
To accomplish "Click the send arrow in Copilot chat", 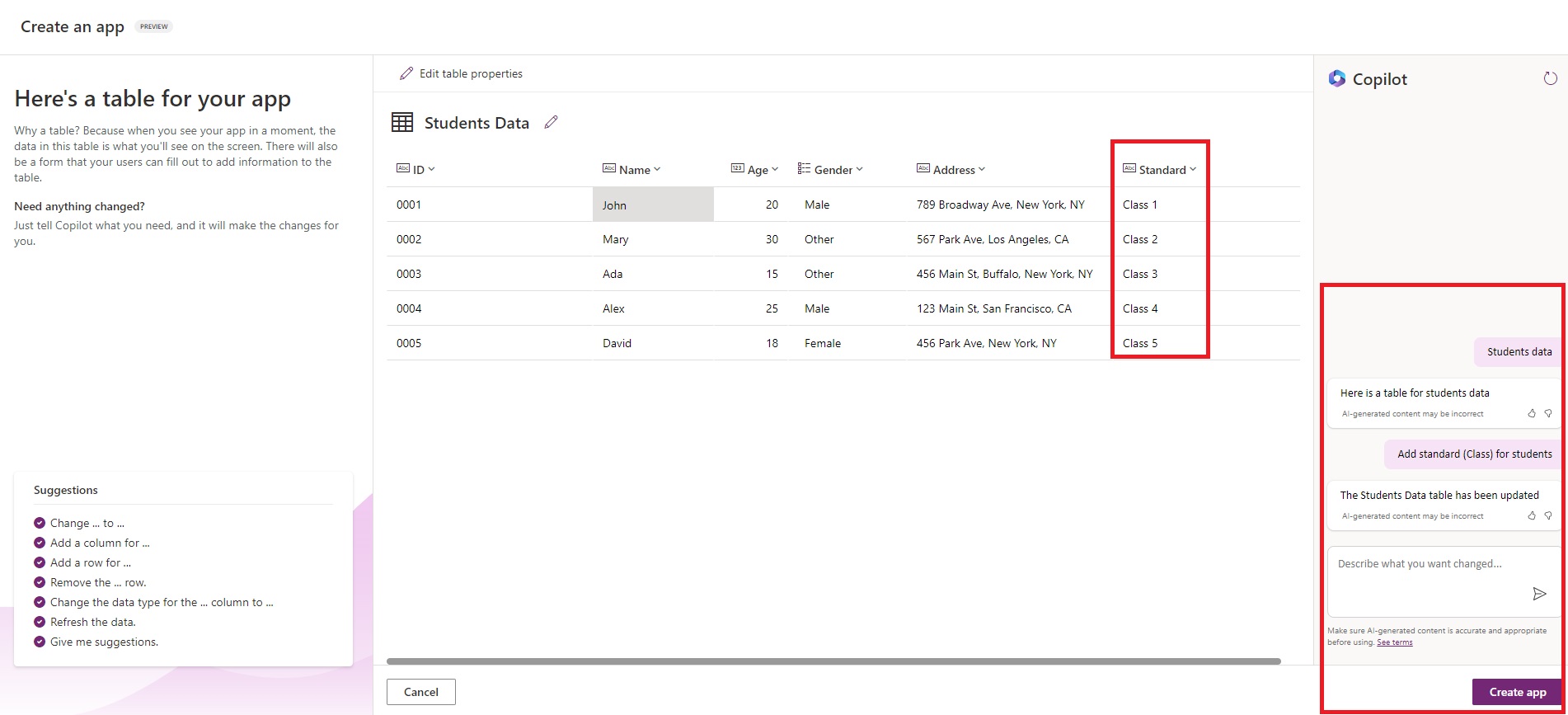I will (x=1538, y=594).
